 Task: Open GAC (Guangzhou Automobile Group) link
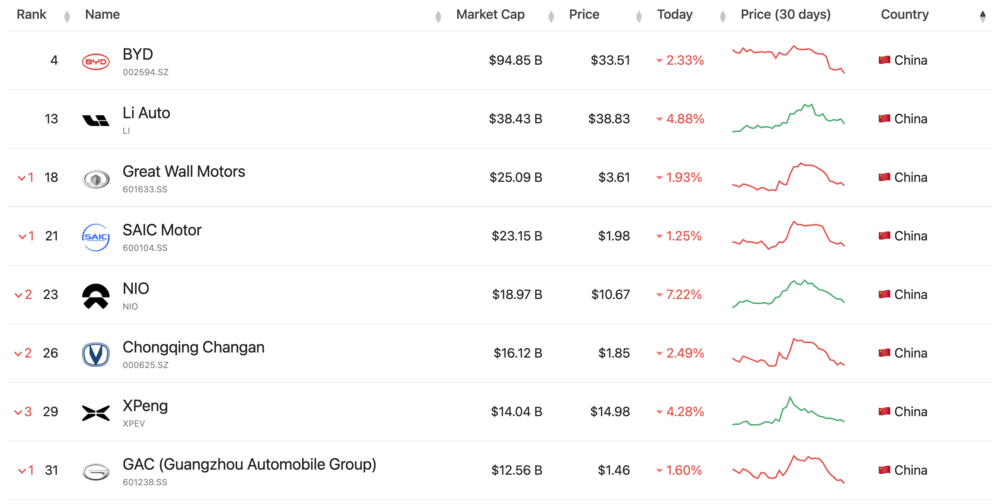click(249, 464)
